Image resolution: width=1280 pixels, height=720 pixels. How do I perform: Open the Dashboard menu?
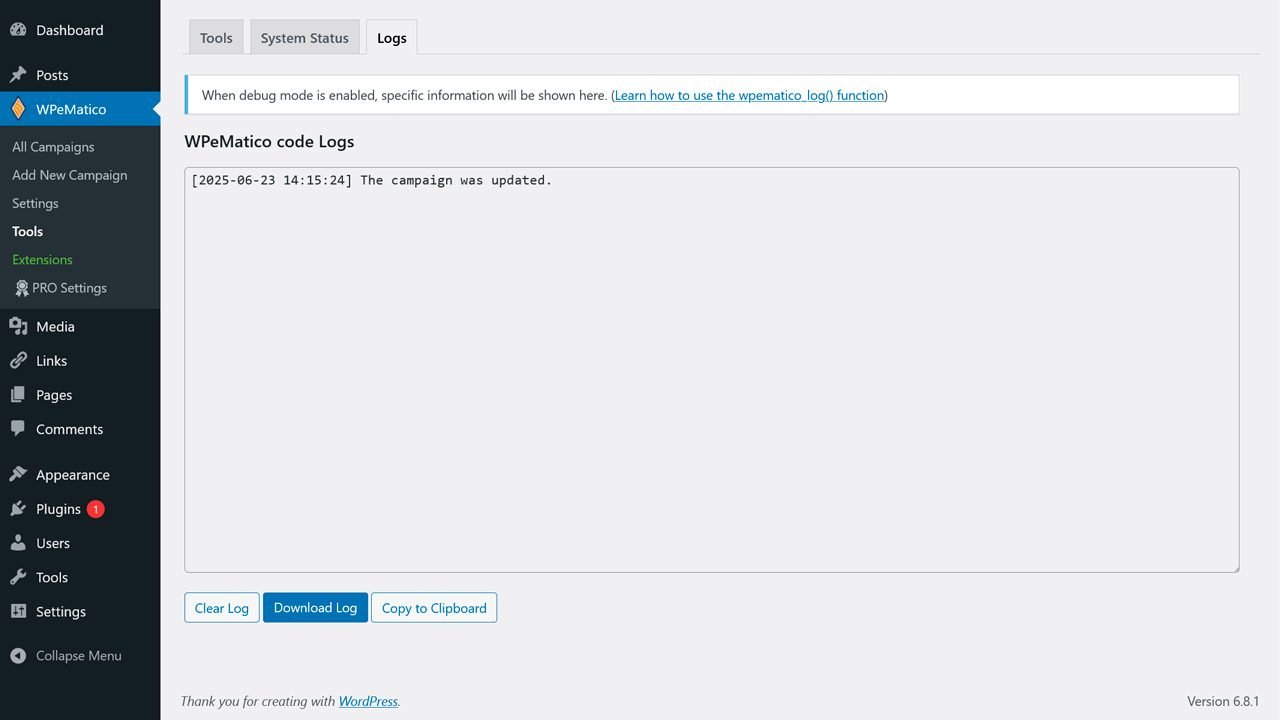pyautogui.click(x=70, y=30)
